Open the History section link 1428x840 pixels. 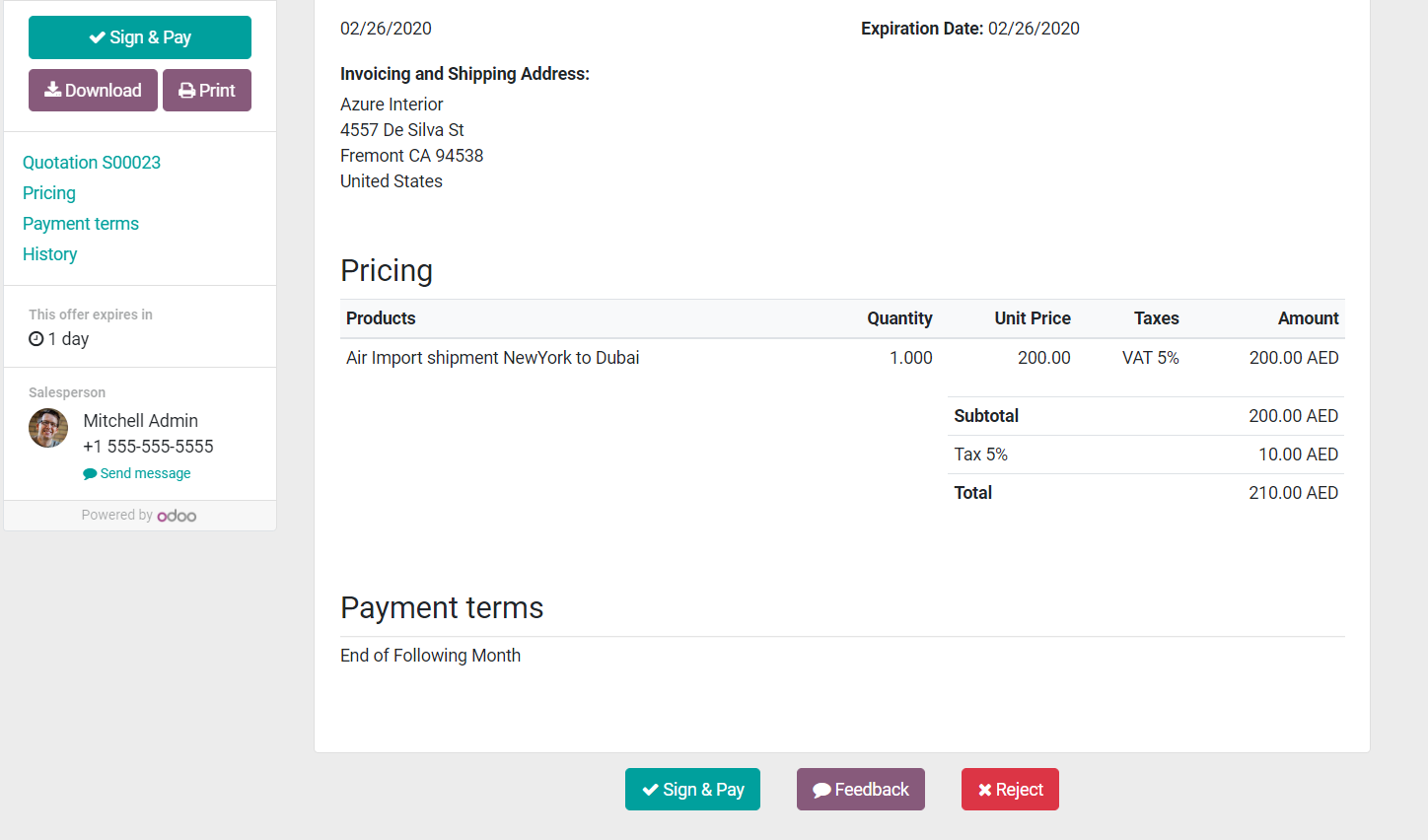(50, 254)
